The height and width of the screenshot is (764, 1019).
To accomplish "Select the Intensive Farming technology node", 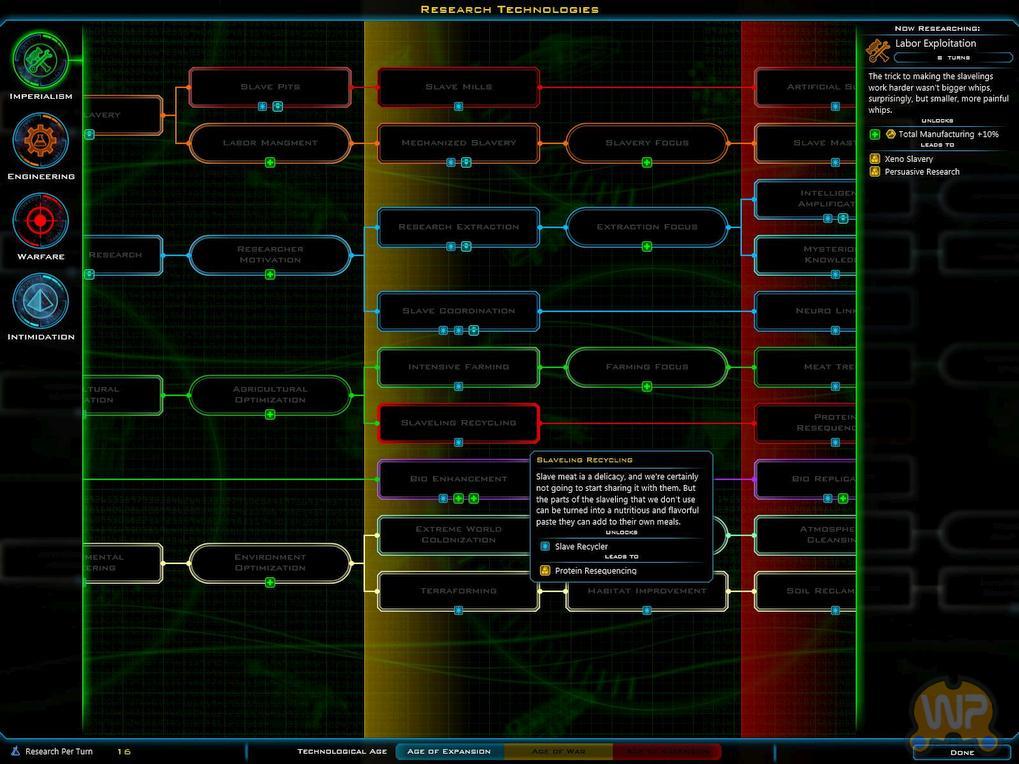I will tap(458, 367).
